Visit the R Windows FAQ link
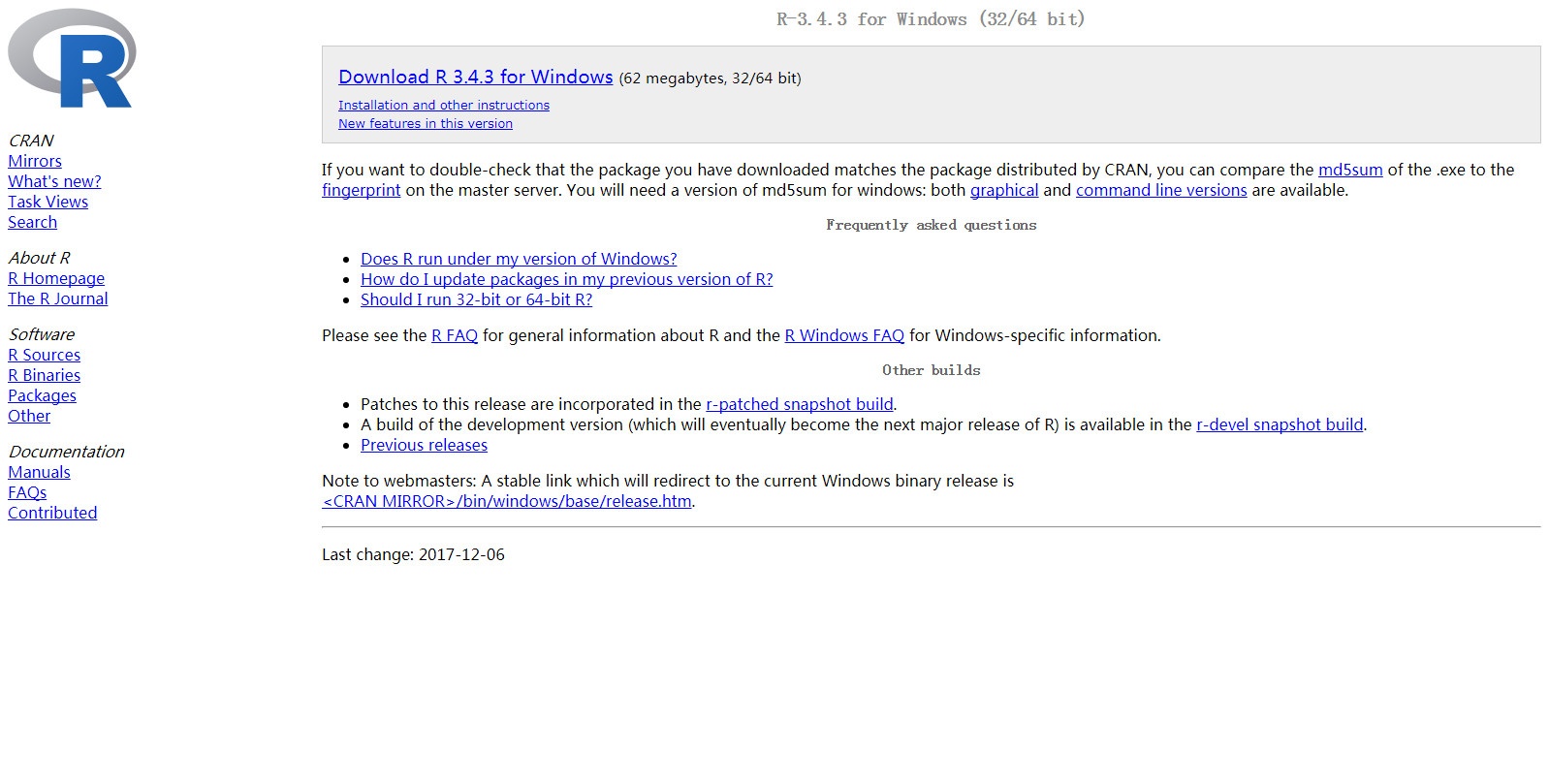The width and height of the screenshot is (1549, 784). coord(844,335)
